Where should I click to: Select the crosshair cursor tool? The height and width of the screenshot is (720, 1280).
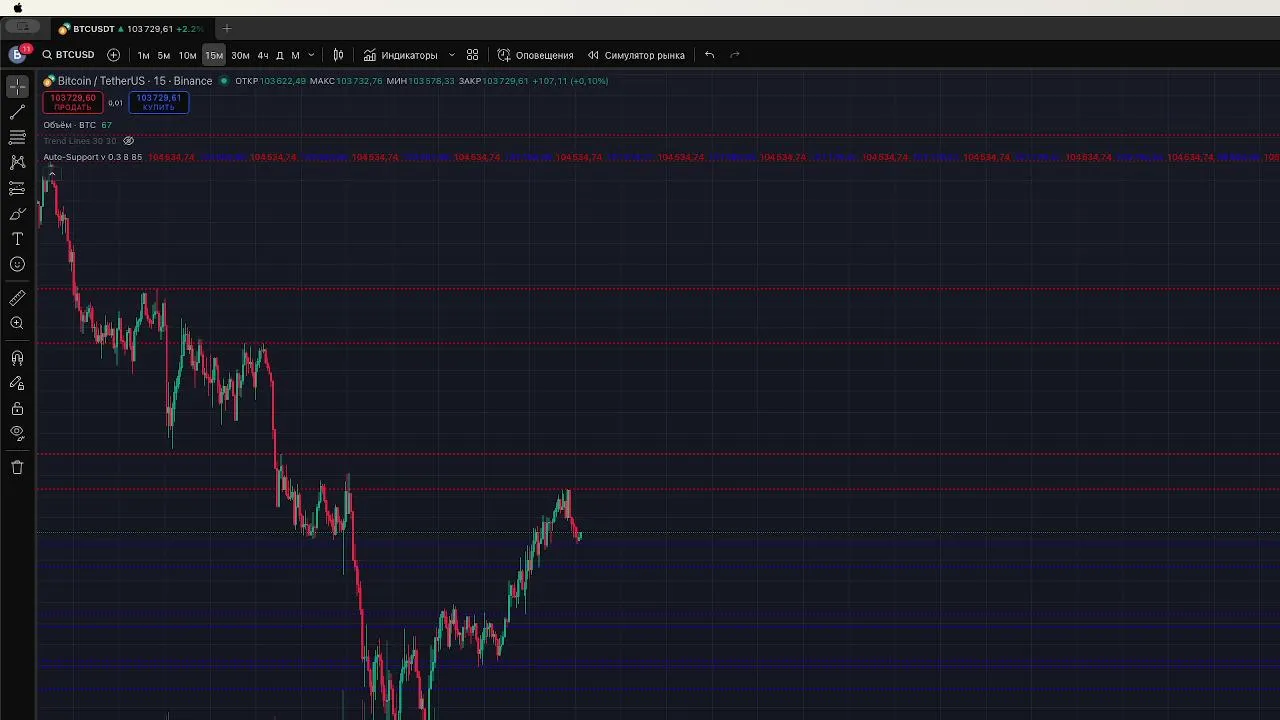17,86
